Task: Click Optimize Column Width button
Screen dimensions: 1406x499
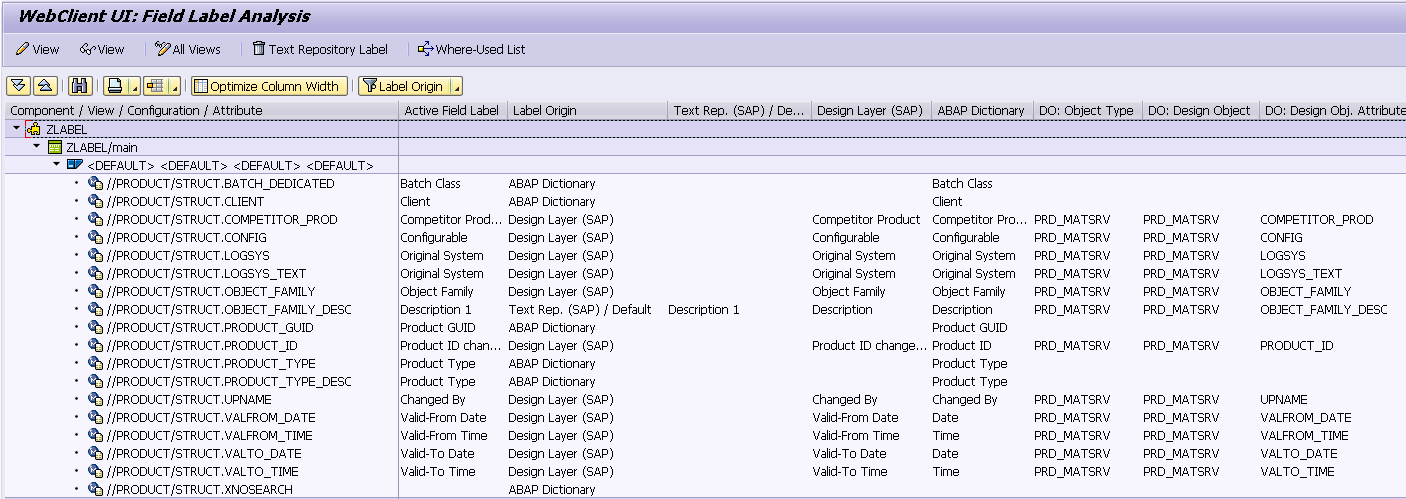Action: (269, 86)
